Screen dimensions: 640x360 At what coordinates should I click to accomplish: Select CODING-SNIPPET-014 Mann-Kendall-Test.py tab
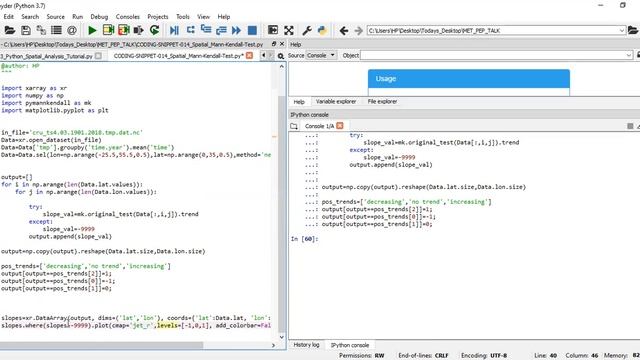179,56
